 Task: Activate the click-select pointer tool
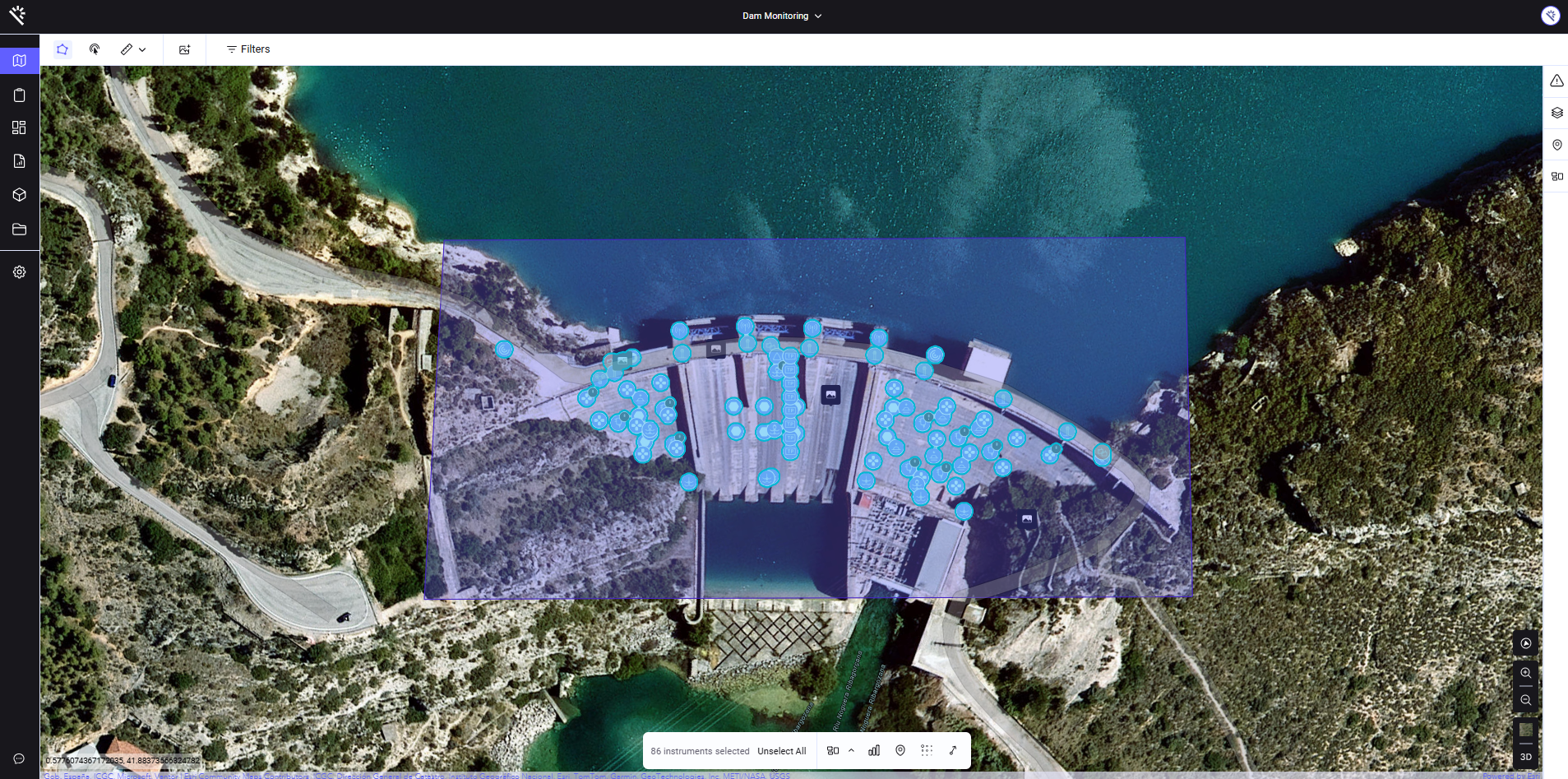point(95,49)
